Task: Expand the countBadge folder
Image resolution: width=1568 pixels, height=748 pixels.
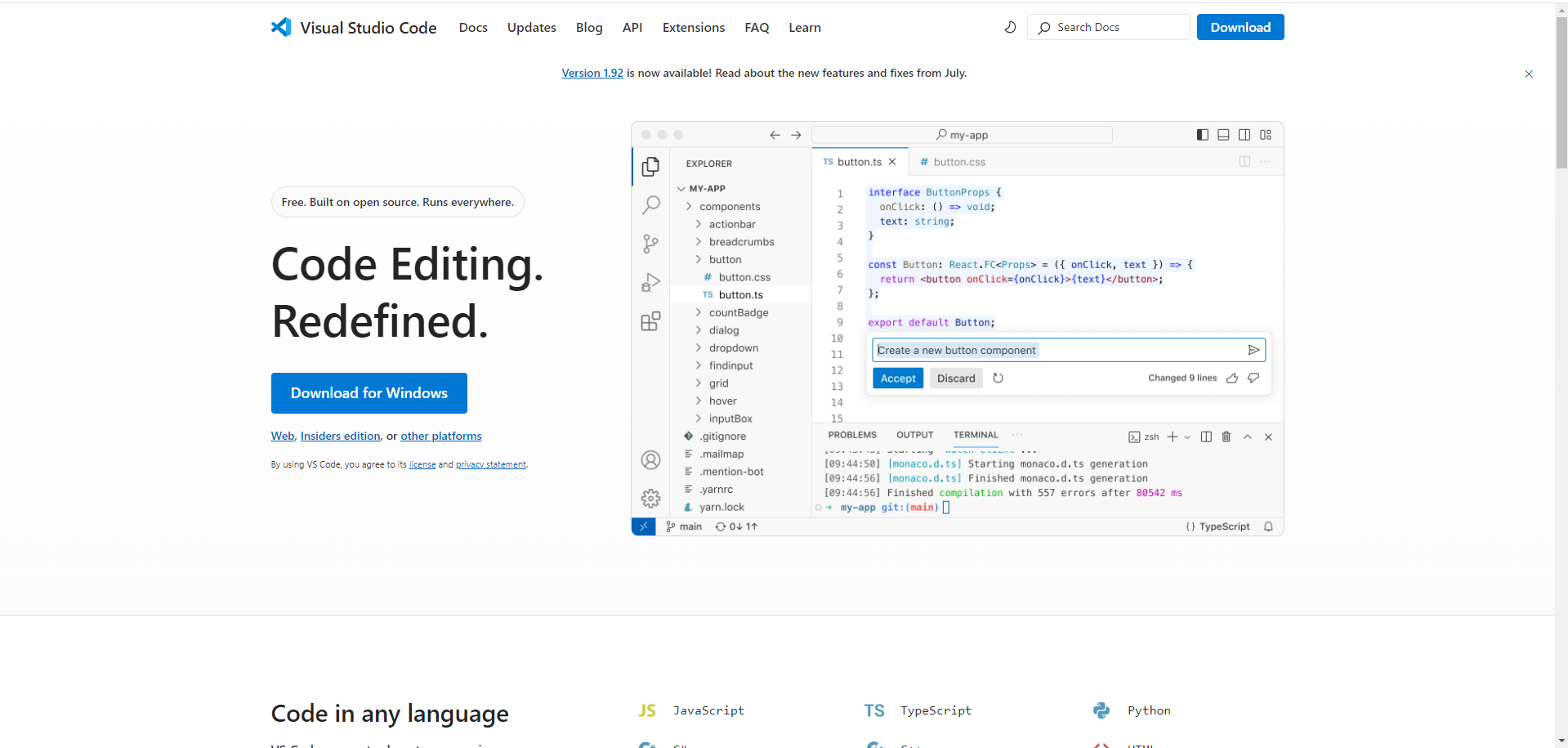Action: (738, 312)
